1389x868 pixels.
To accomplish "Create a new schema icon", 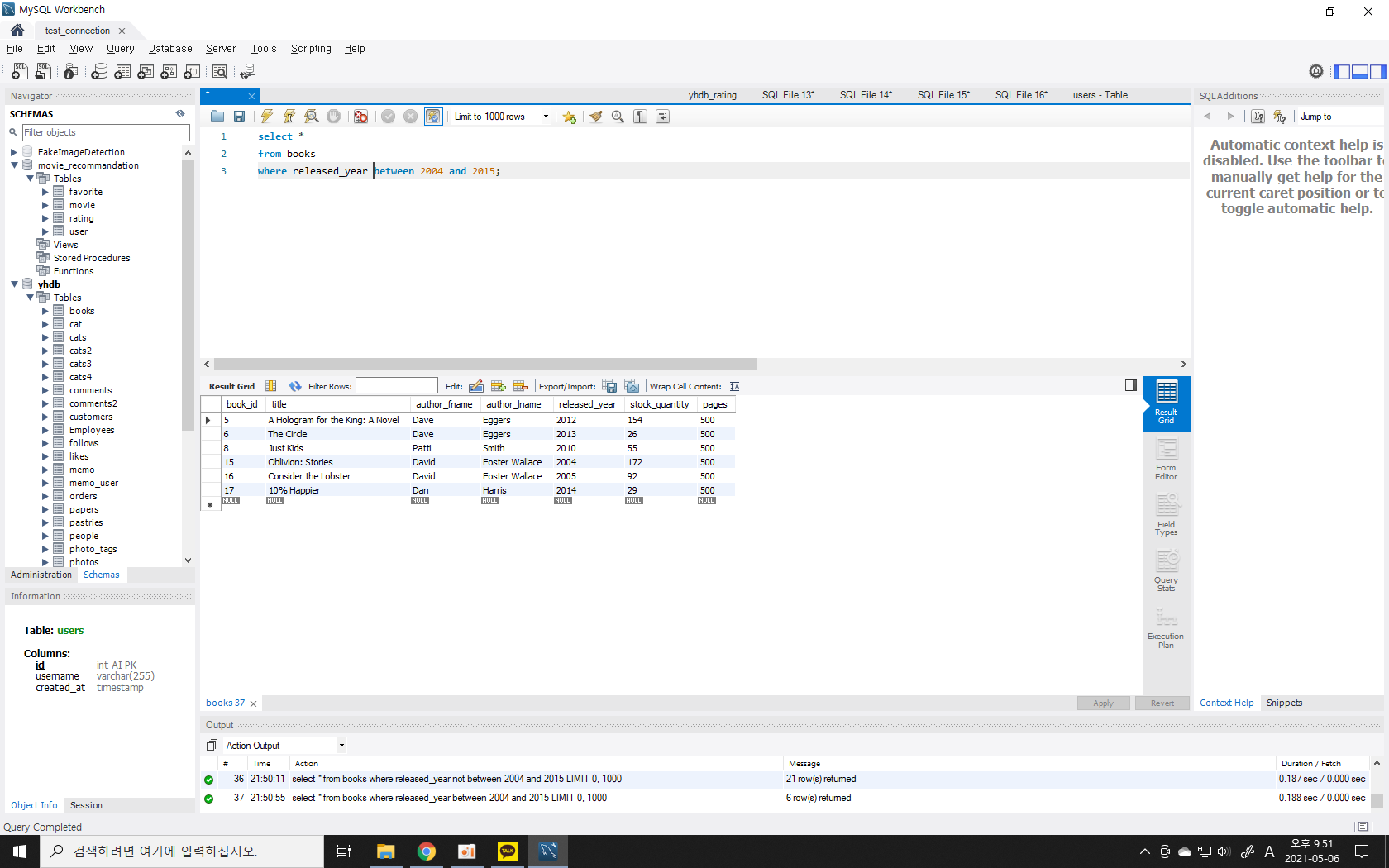I will pos(99,72).
